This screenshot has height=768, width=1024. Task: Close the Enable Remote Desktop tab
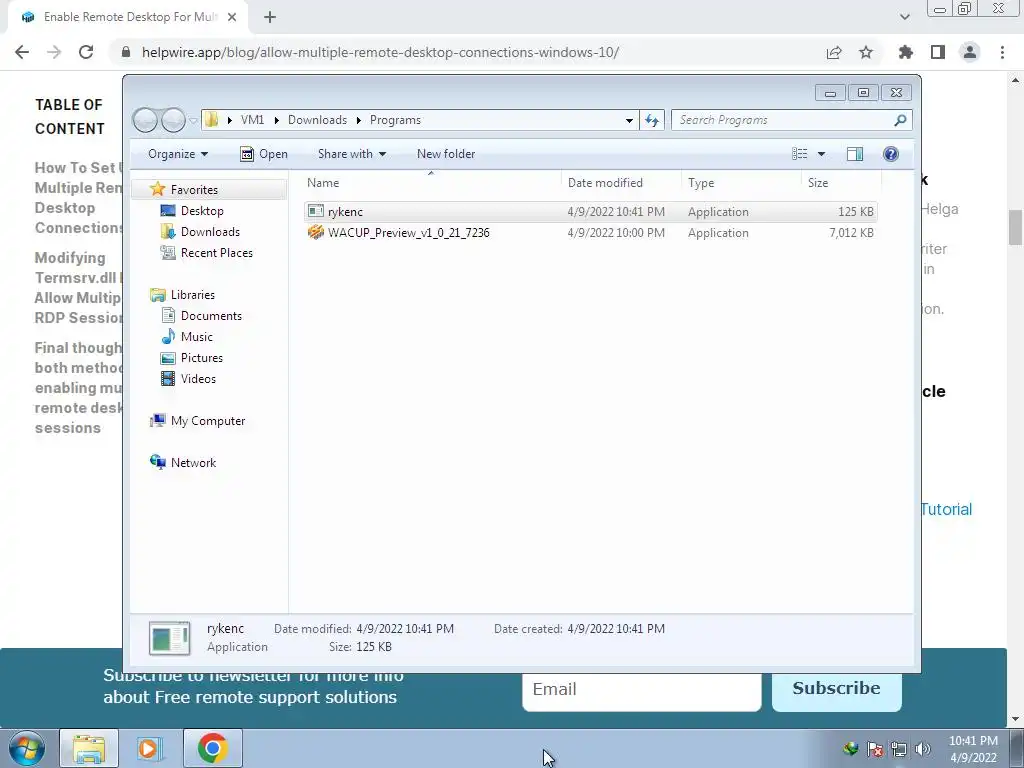click(x=232, y=17)
